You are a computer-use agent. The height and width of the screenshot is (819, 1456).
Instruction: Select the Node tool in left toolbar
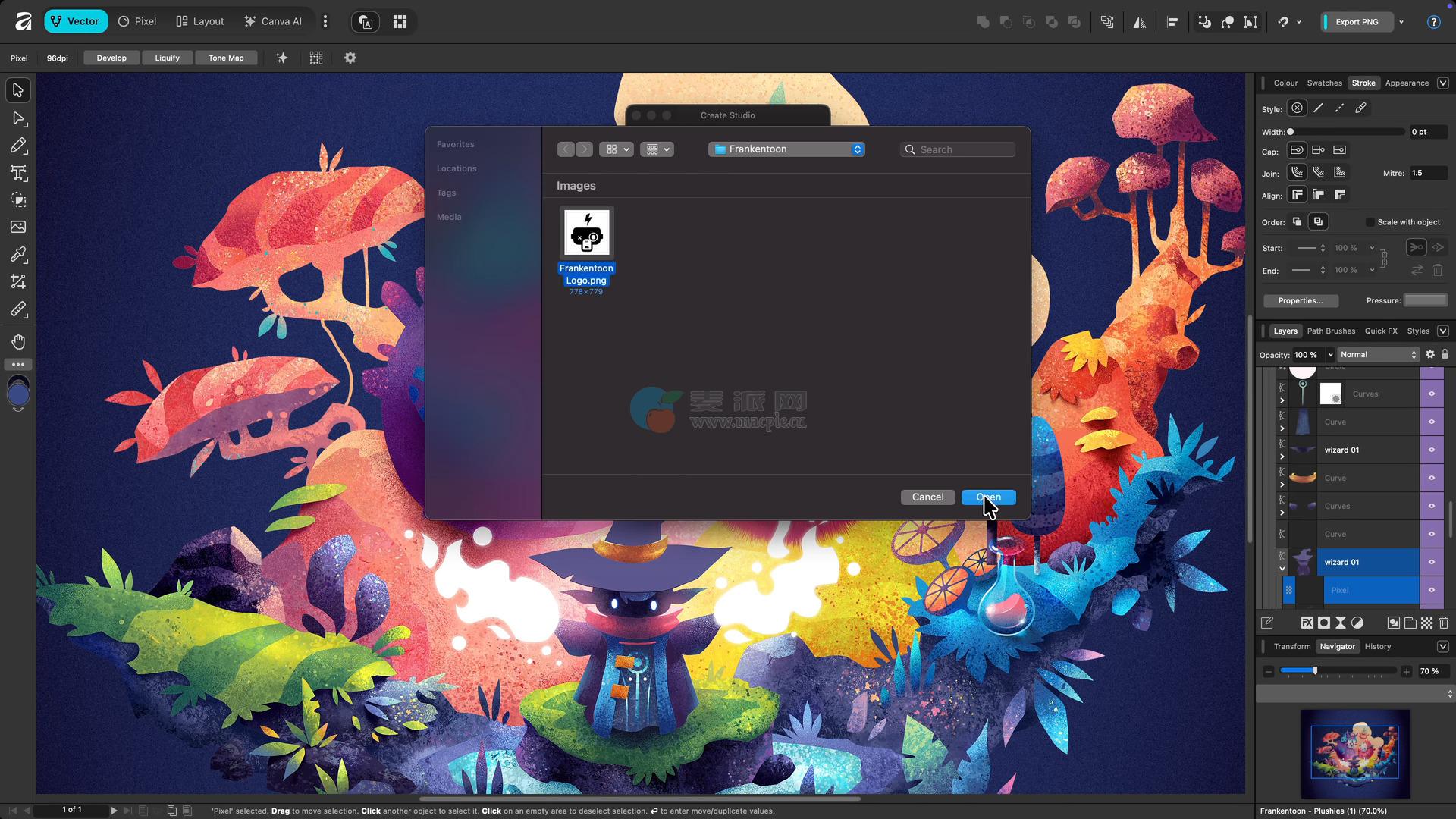pyautogui.click(x=18, y=118)
